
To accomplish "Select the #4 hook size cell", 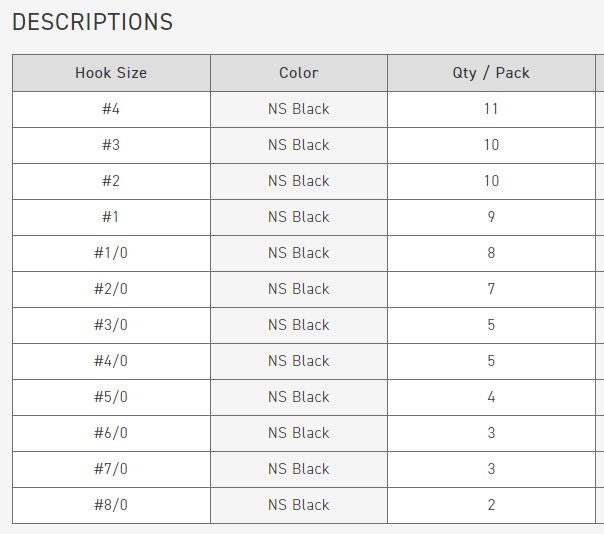I will tap(111, 109).
